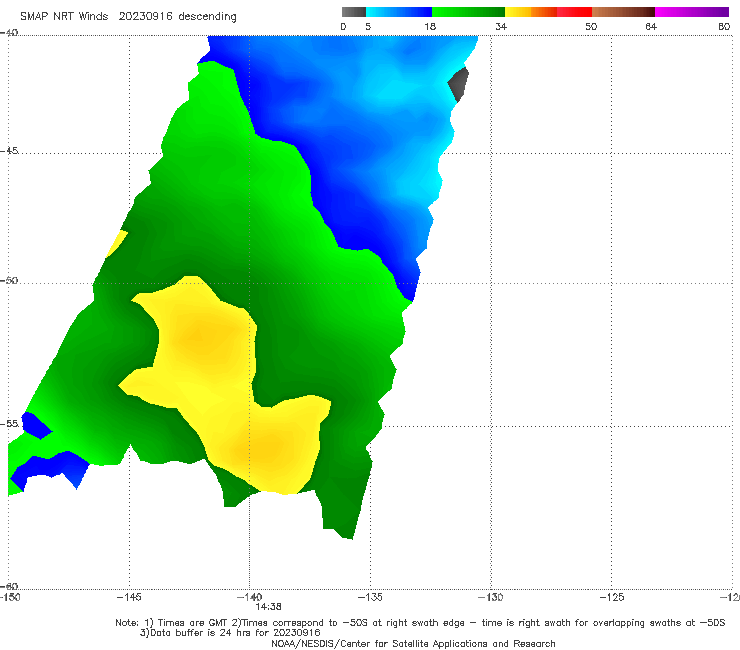Click the dark gray low-wind patch on swath edge
The image size is (740, 650).
click(x=459, y=84)
